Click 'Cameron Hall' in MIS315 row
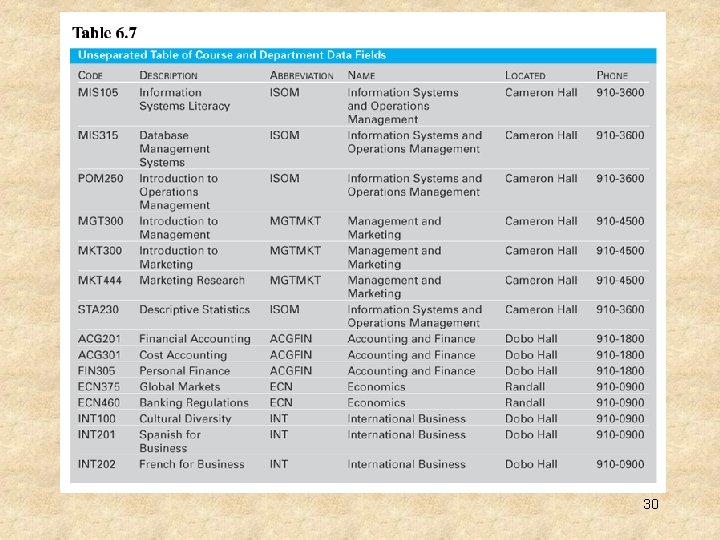Viewport: 720px width, 540px height. coord(541,135)
